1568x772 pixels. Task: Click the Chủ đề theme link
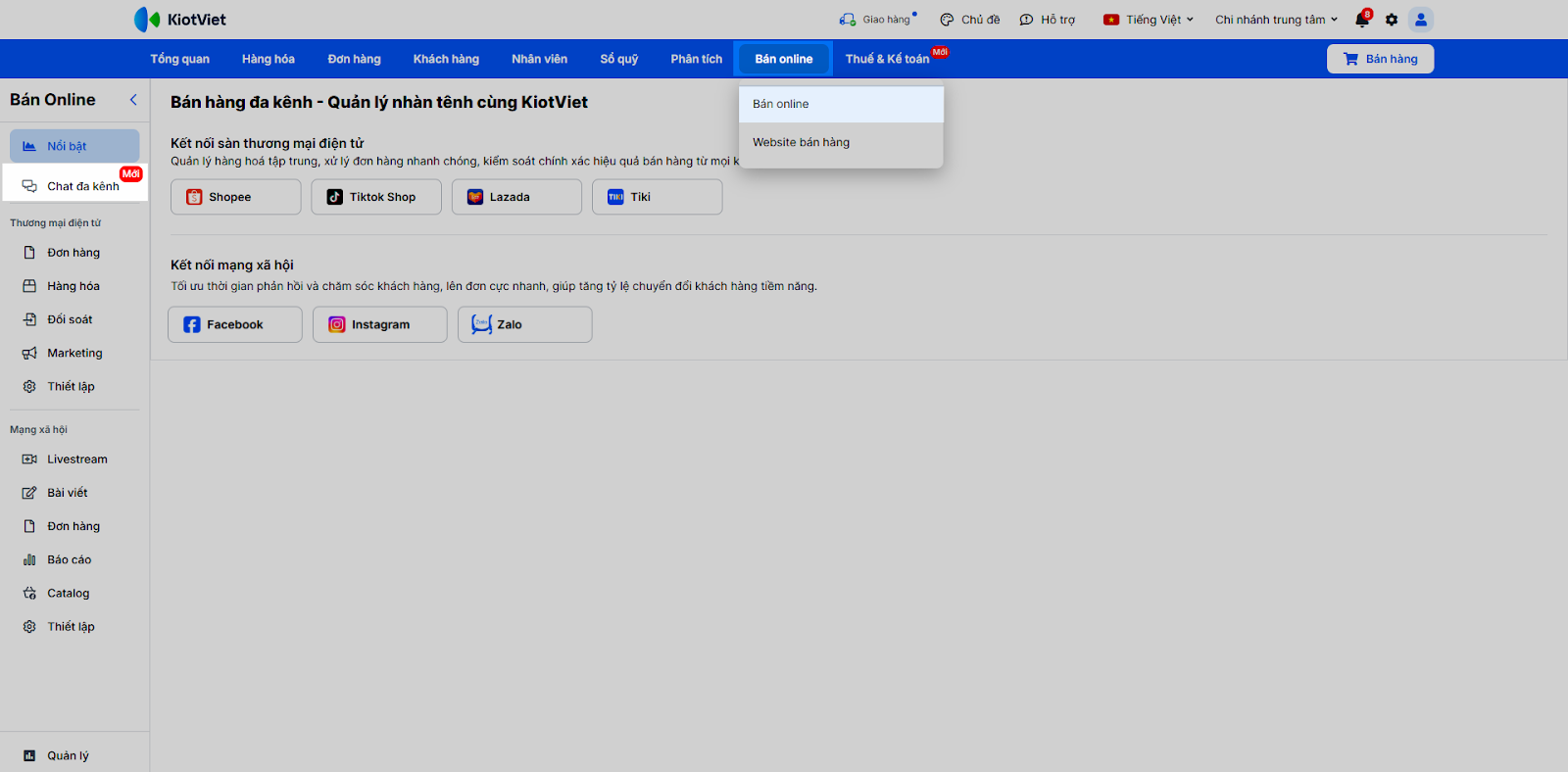tap(980, 20)
